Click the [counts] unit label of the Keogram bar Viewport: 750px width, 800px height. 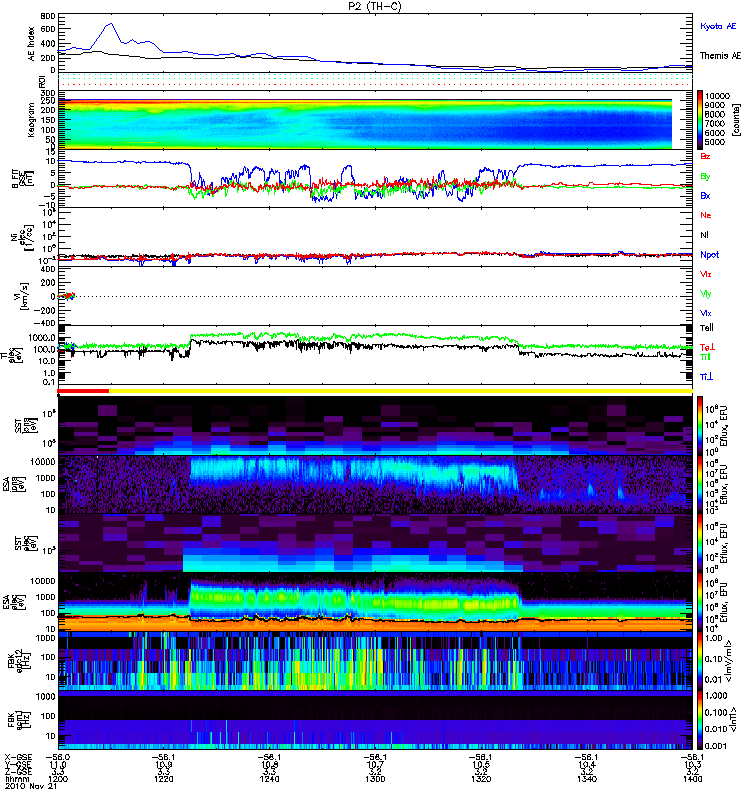click(x=736, y=119)
